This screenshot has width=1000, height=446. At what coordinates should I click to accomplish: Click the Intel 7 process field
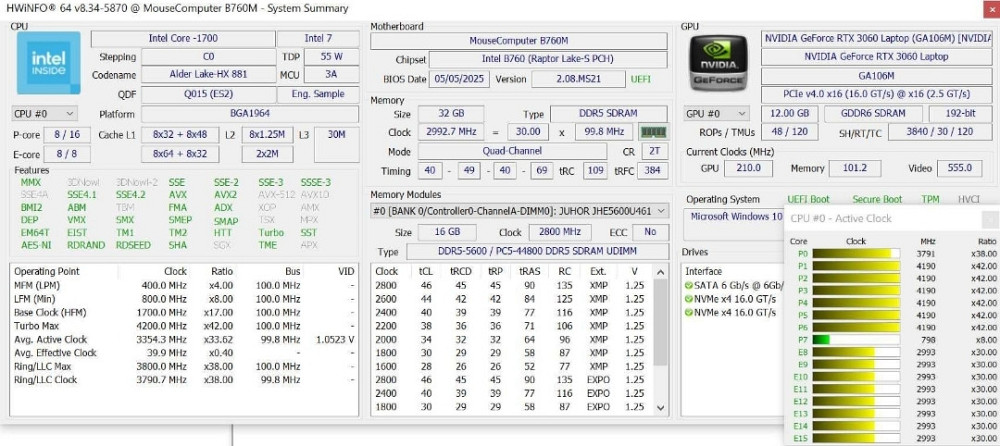(318, 38)
